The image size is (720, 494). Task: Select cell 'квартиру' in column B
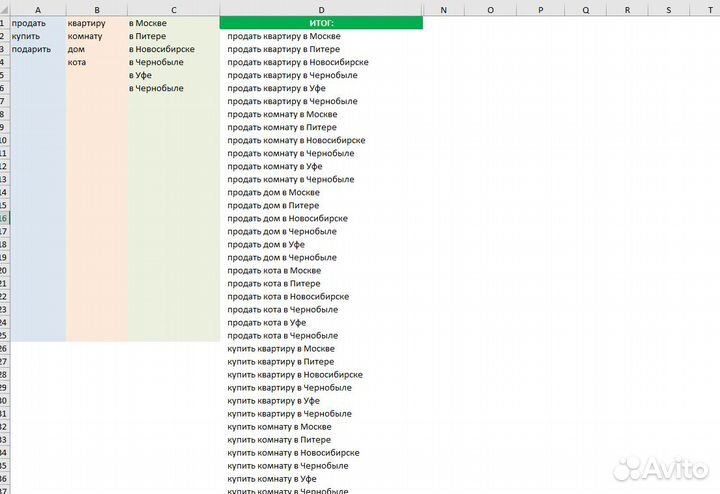[96, 23]
